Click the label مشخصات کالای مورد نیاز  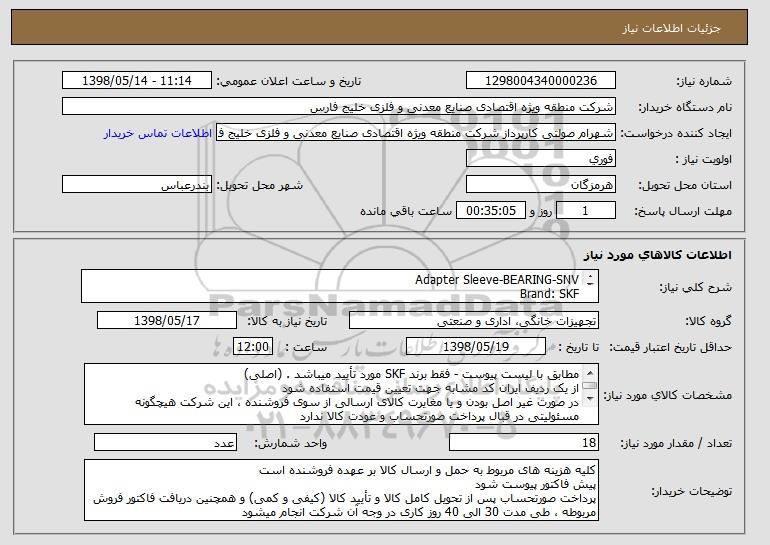click(668, 395)
